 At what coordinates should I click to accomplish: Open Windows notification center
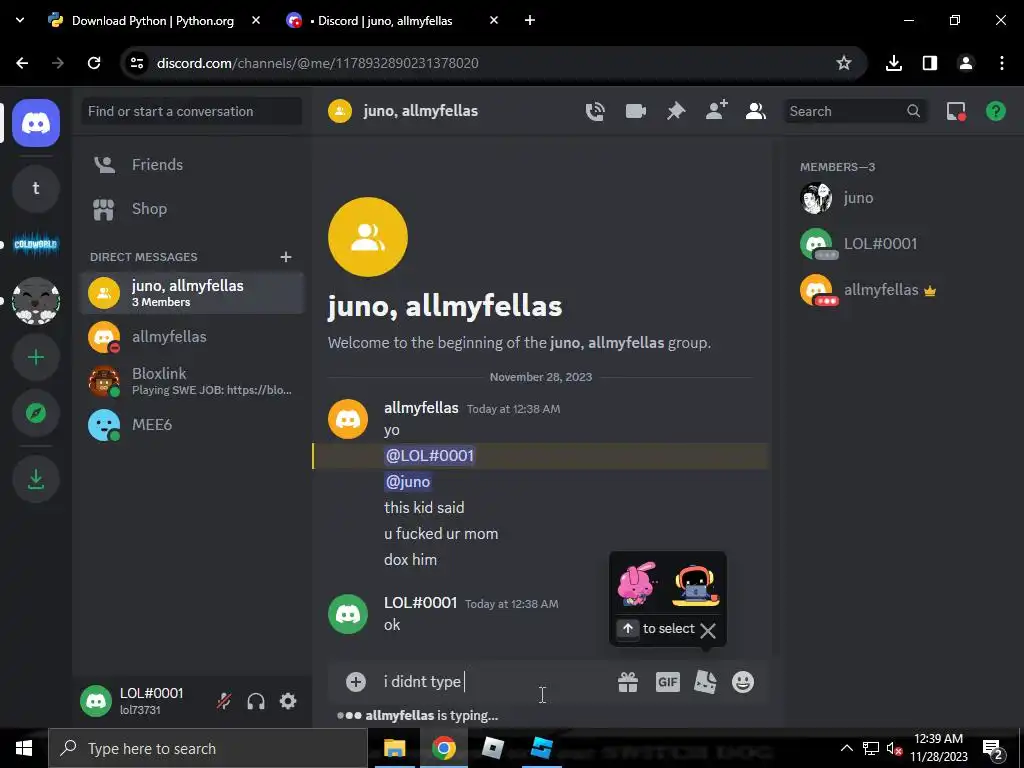[x=993, y=748]
